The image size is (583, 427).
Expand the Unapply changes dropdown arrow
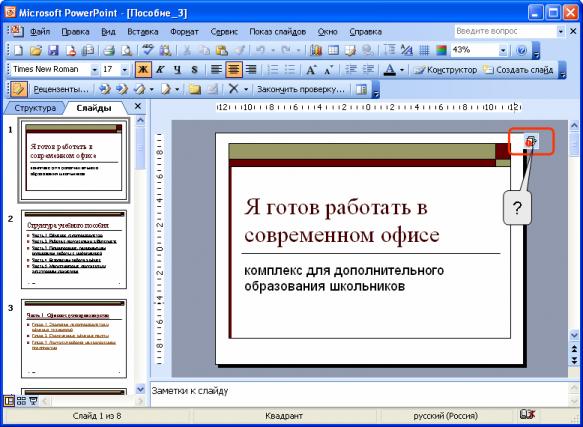(177, 89)
